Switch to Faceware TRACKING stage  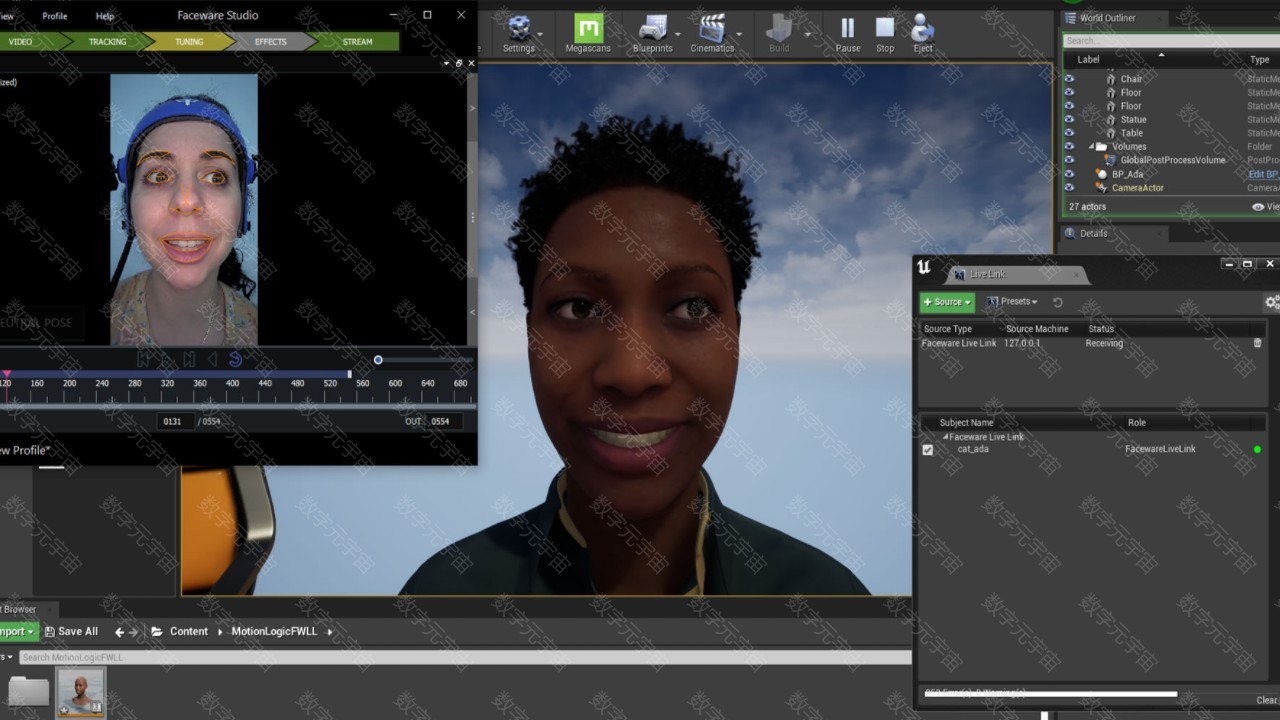(x=107, y=42)
